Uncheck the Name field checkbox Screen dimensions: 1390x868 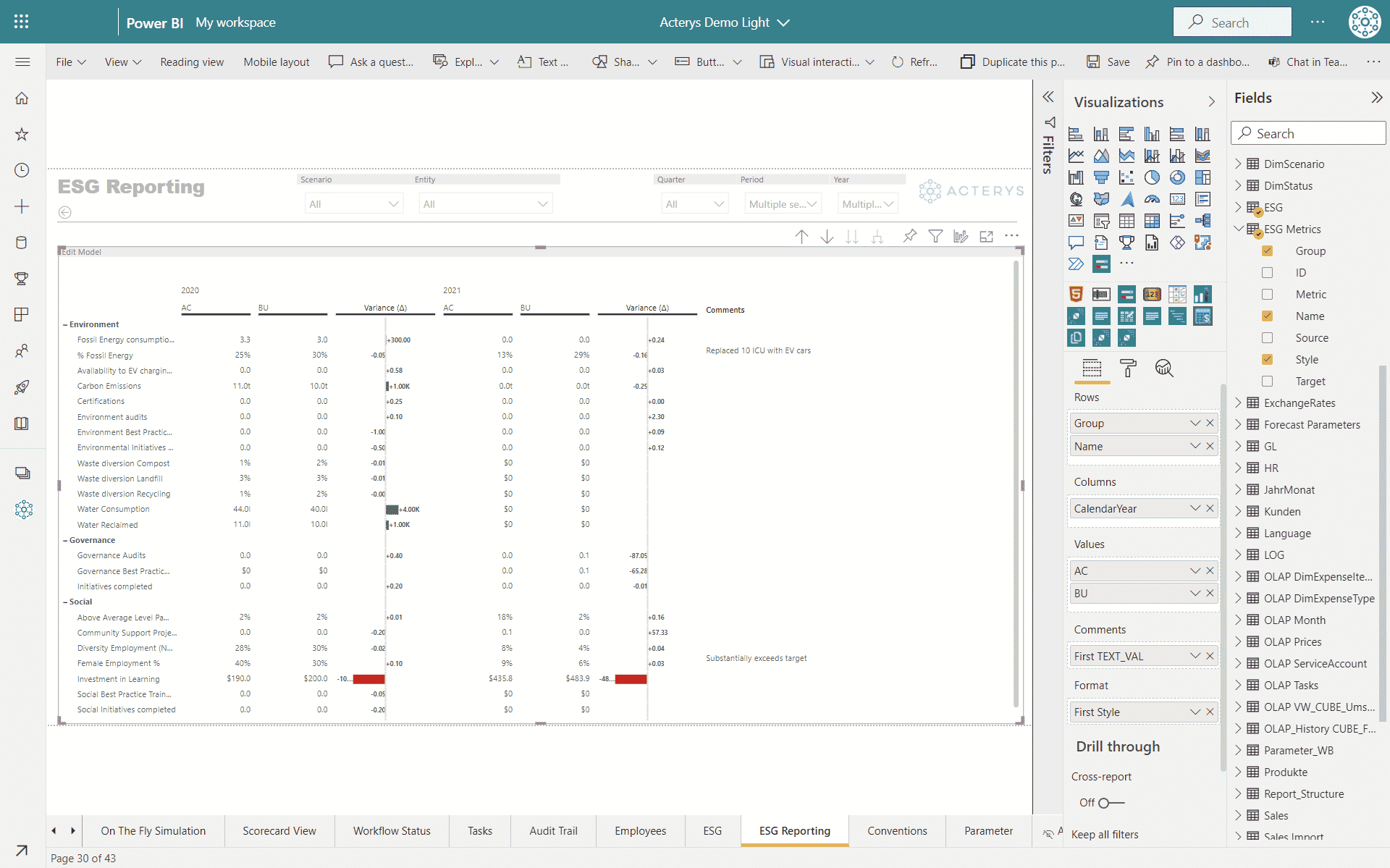(1268, 316)
